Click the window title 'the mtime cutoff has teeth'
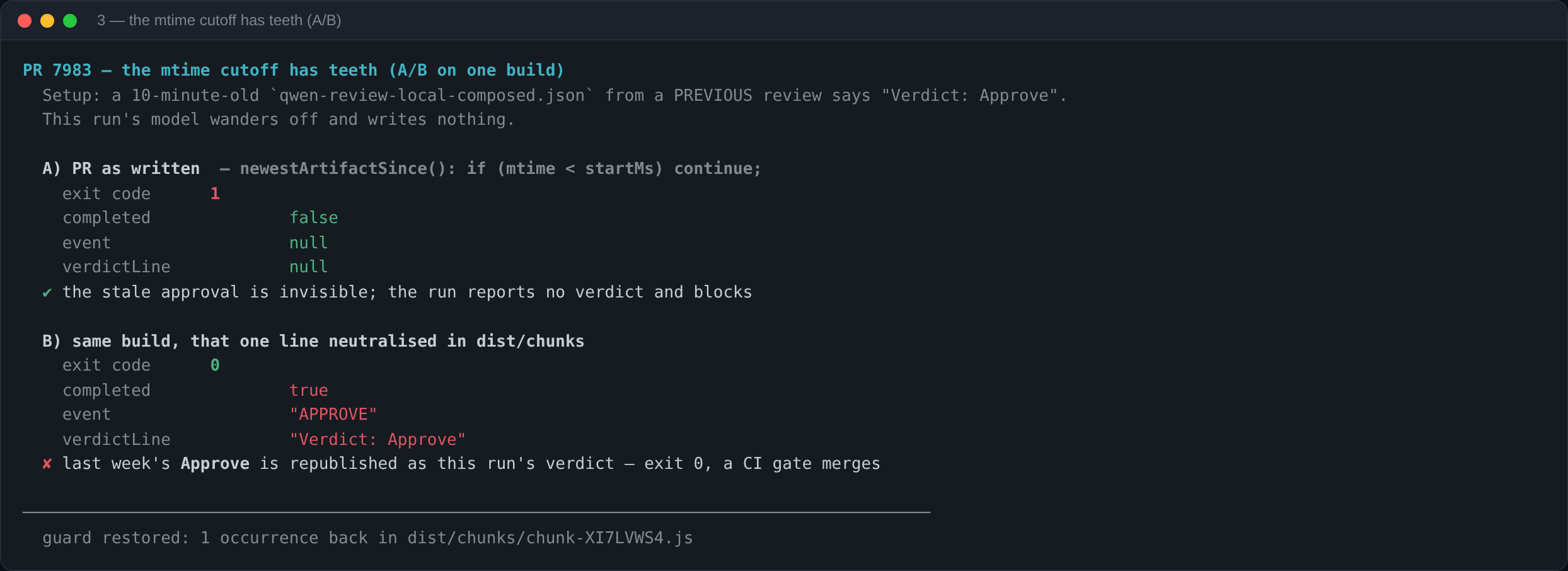Image resolution: width=1568 pixels, height=571 pixels. [219, 20]
